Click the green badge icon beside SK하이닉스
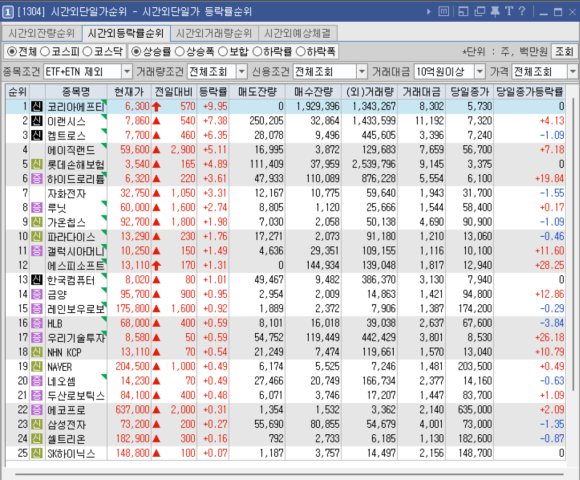This screenshot has height=480, width=580. (x=37, y=453)
